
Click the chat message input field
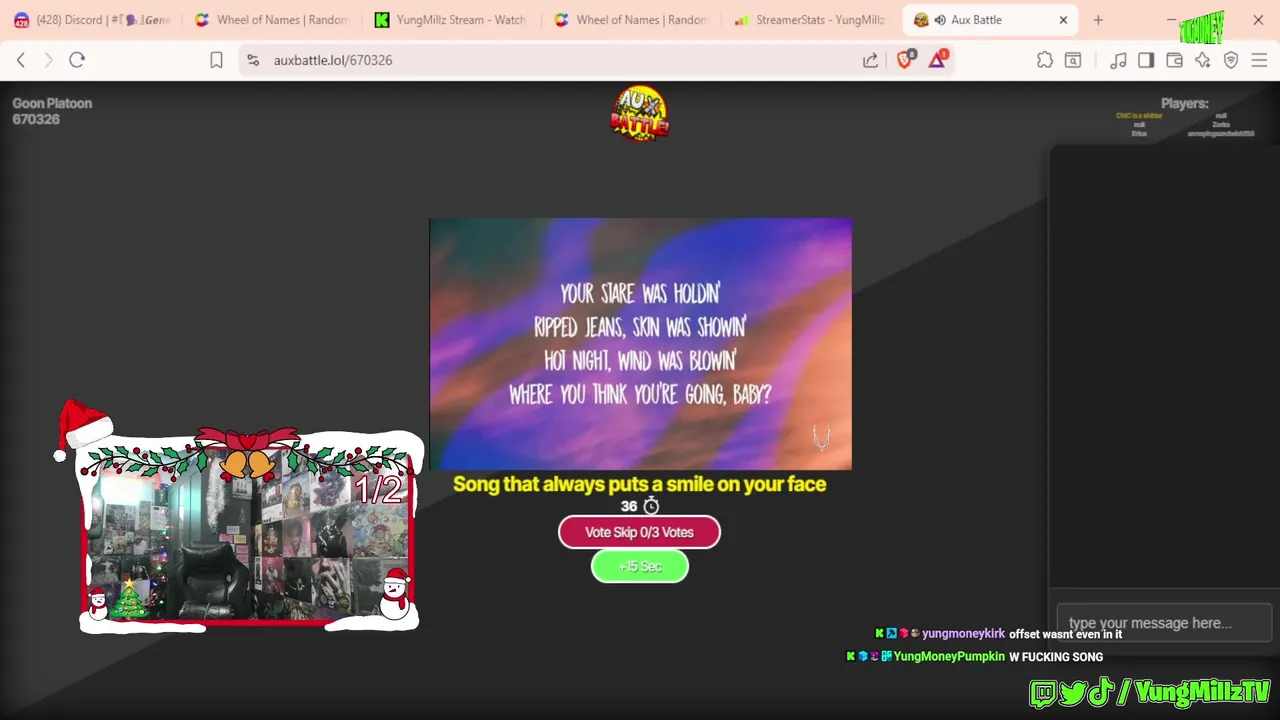[x=1164, y=623]
